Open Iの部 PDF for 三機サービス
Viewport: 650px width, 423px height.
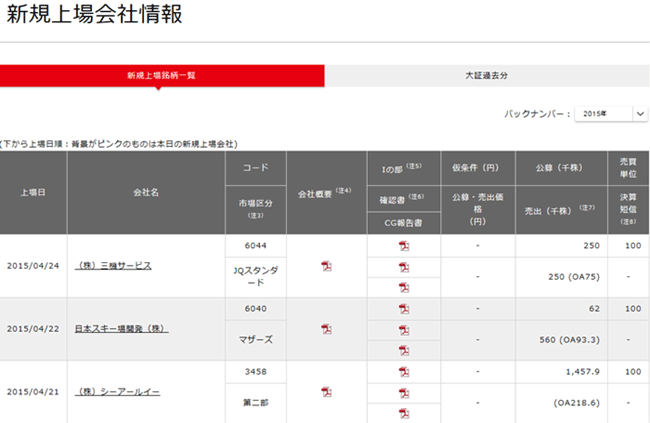(x=404, y=245)
